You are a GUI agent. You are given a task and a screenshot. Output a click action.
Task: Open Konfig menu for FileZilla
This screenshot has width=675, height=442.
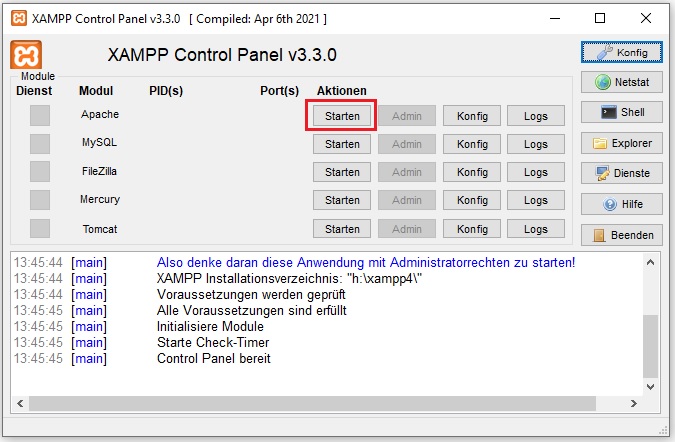(x=472, y=172)
